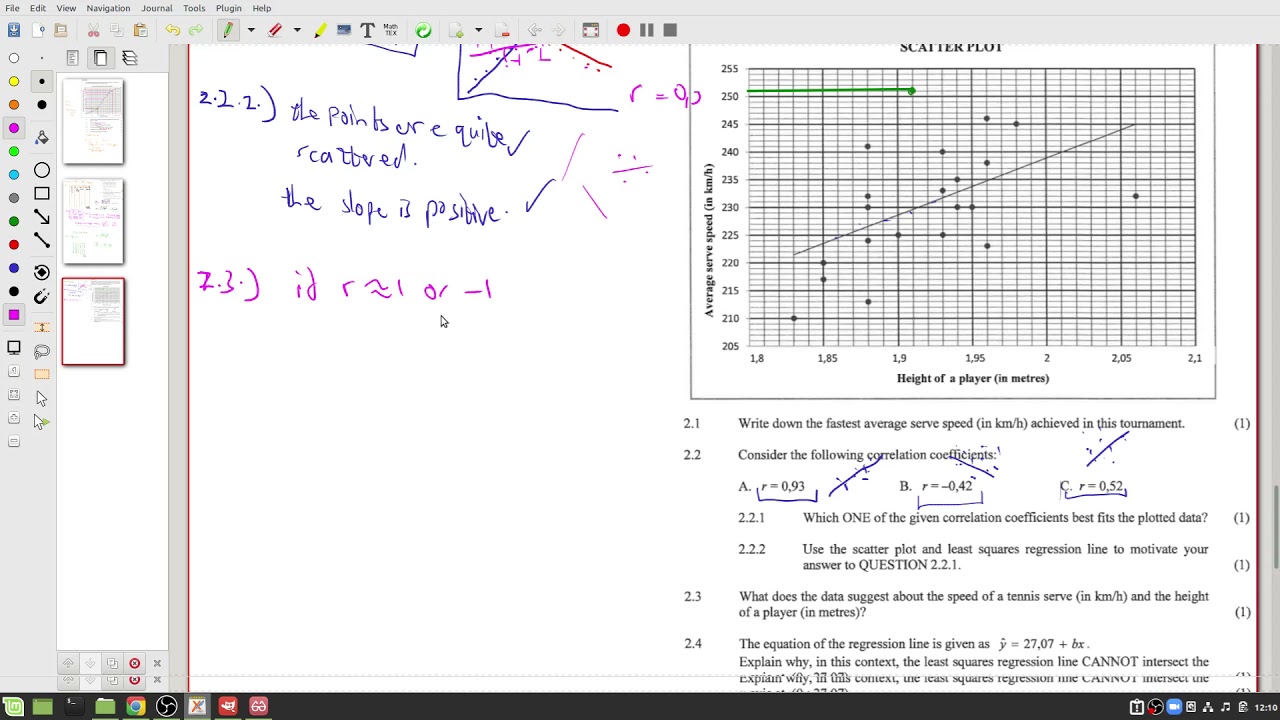Open the Plugin menu
Screen dimensions: 1280x720
coord(229,8)
